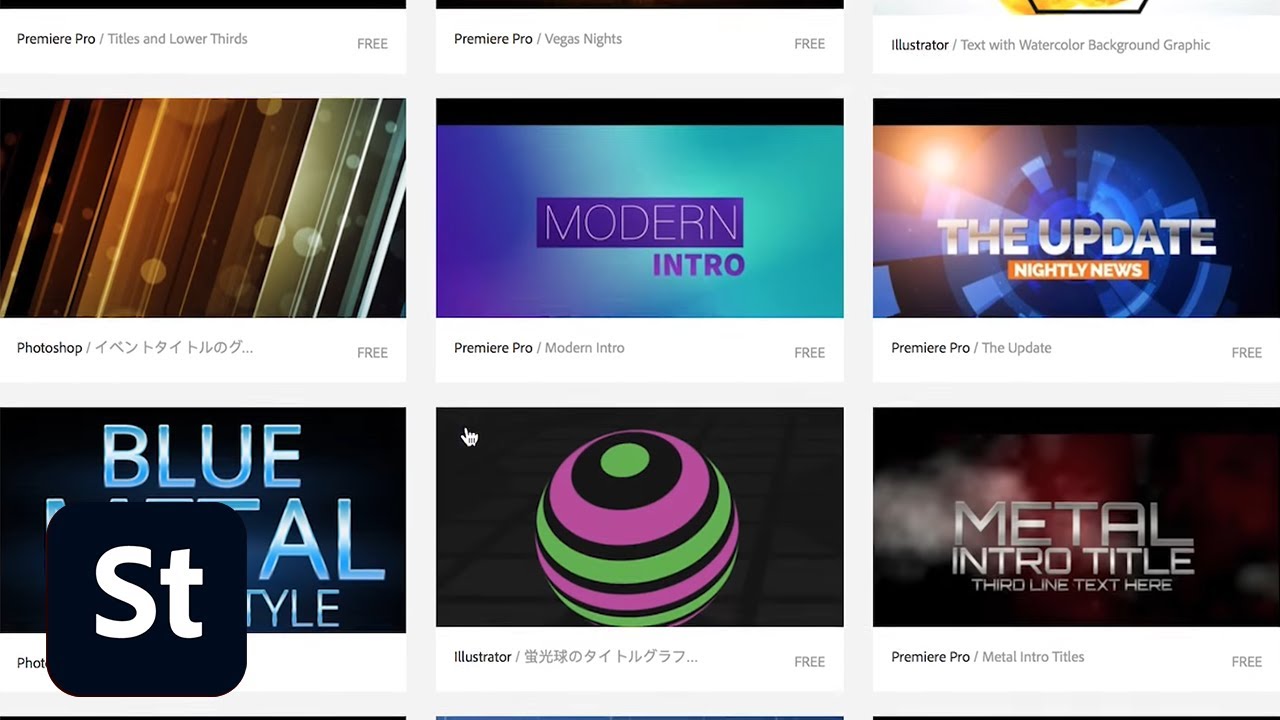Click FREE label on The Update card
Viewport: 1280px width, 720px height.
[1246, 353]
